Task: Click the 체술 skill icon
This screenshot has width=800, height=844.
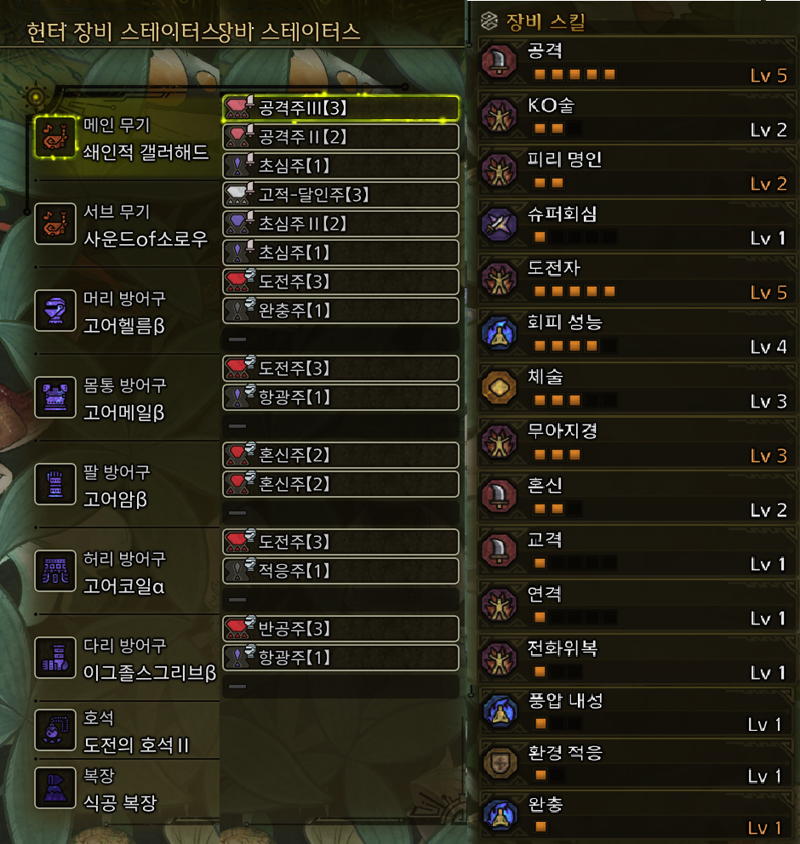Action: (x=499, y=387)
